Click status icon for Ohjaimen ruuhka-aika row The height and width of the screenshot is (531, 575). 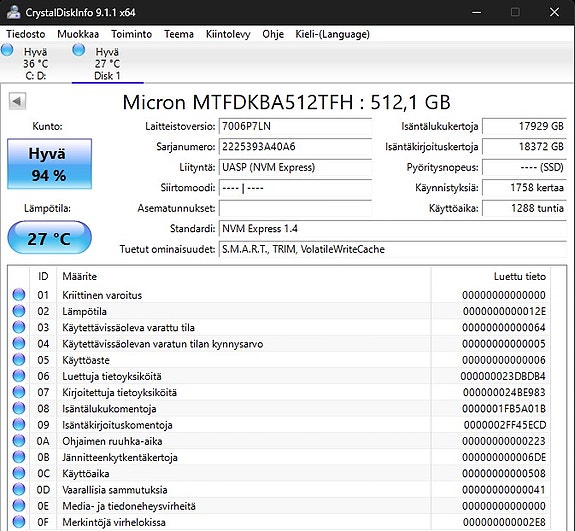(x=19, y=441)
